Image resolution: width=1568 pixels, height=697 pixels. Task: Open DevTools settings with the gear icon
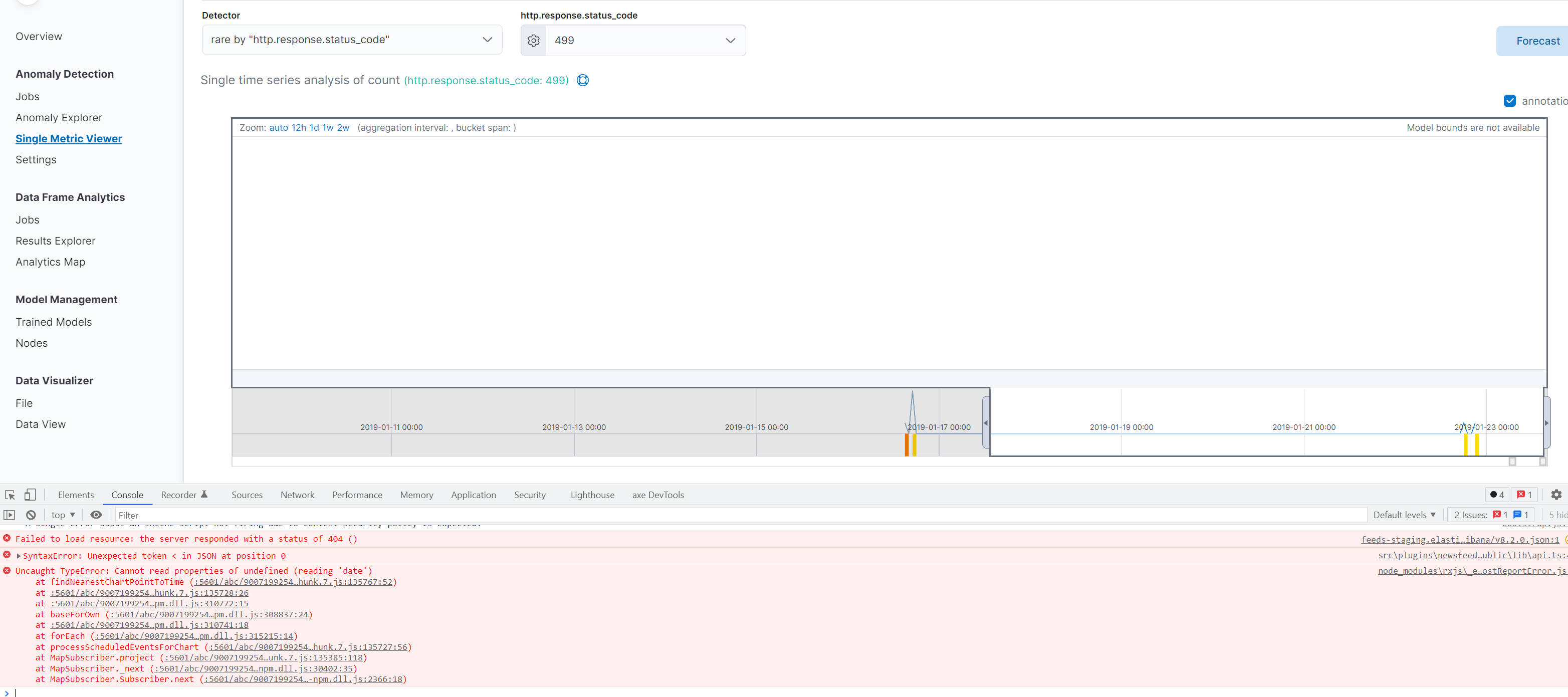[x=1557, y=495]
